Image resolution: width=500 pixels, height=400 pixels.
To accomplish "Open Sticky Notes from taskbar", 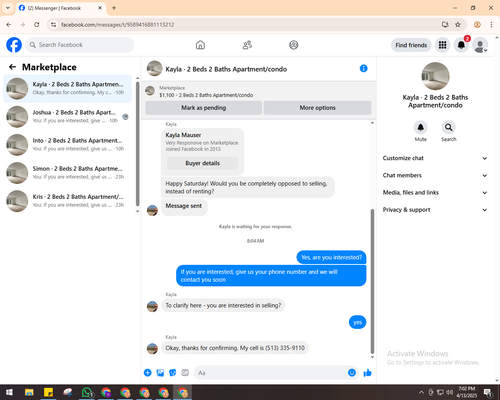I will pos(48,392).
